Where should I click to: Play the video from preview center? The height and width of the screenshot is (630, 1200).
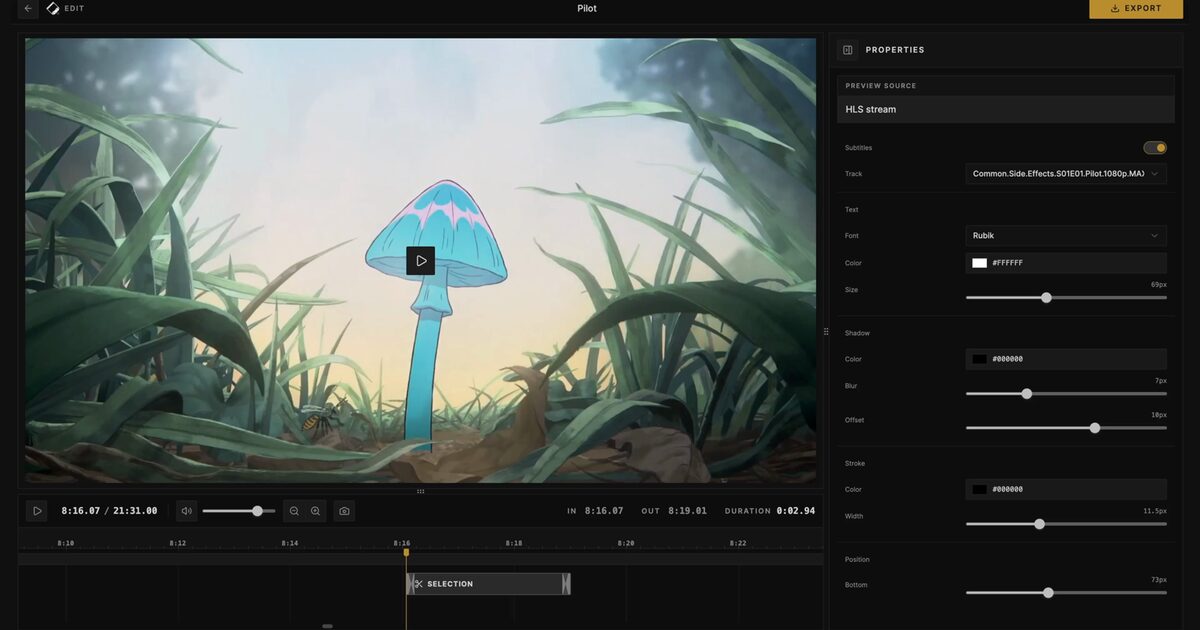pyautogui.click(x=421, y=261)
